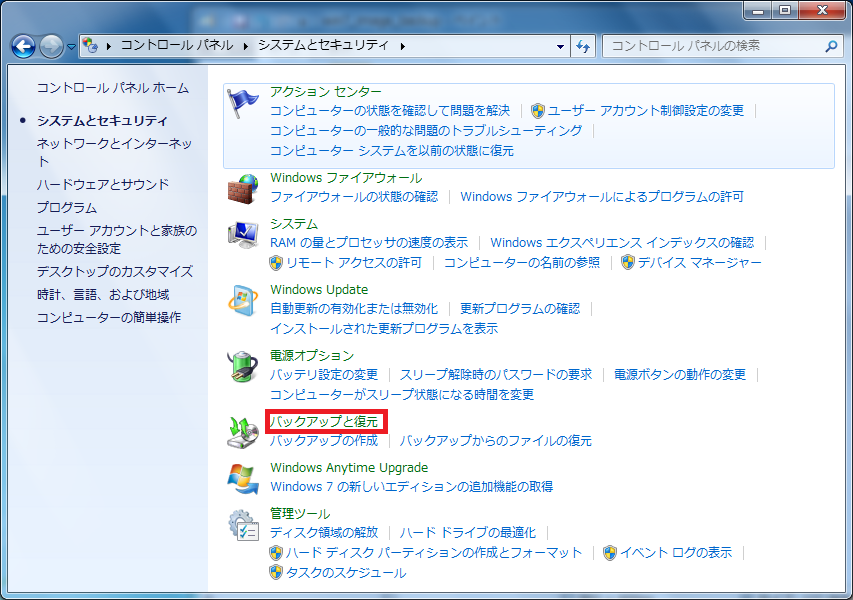Open the address bar history dropdown arrow

click(560, 46)
